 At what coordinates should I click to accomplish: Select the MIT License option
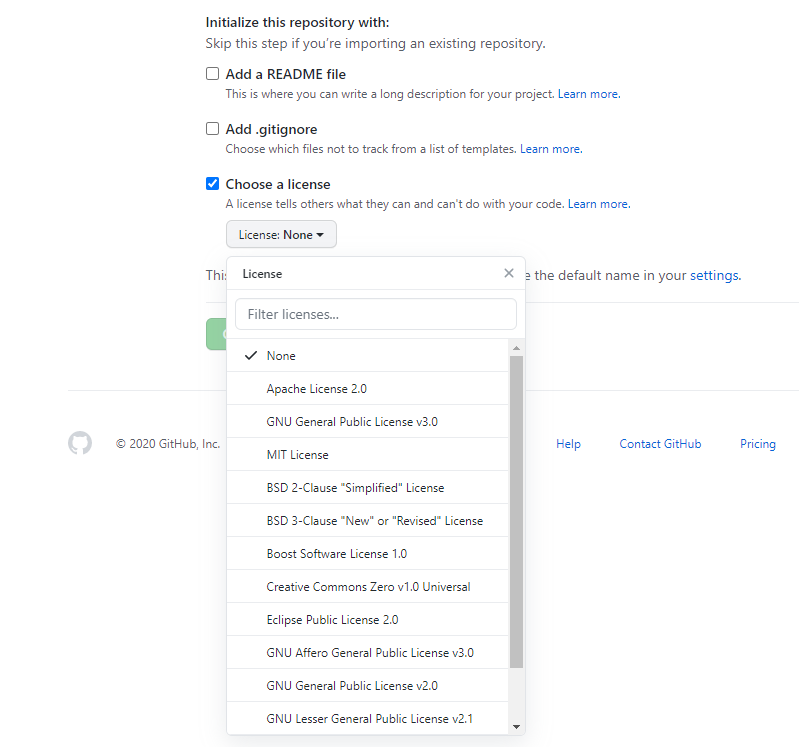[x=297, y=455]
